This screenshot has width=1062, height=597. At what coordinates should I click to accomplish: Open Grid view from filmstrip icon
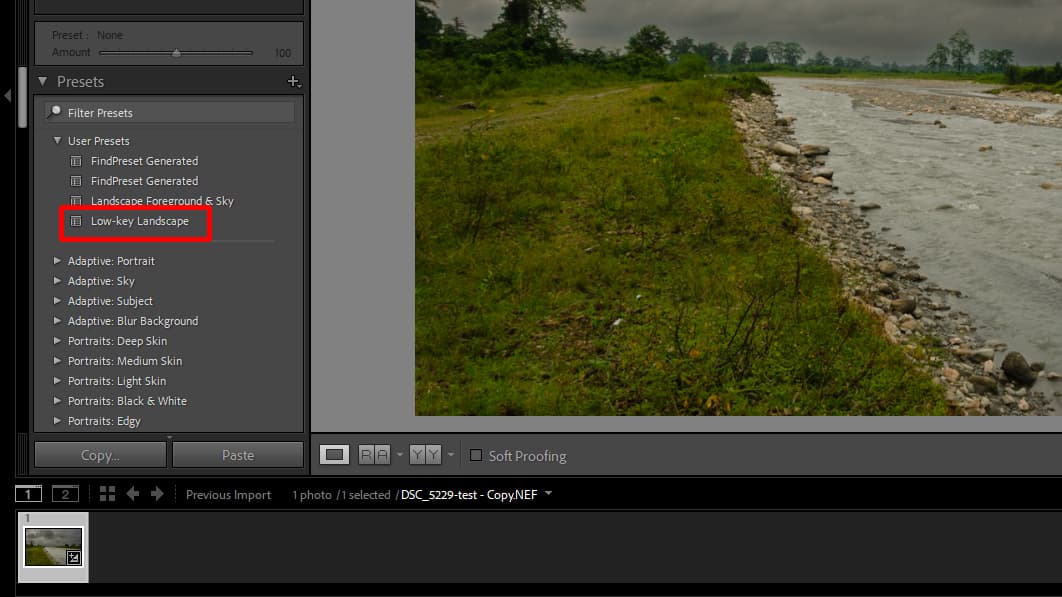pos(107,494)
